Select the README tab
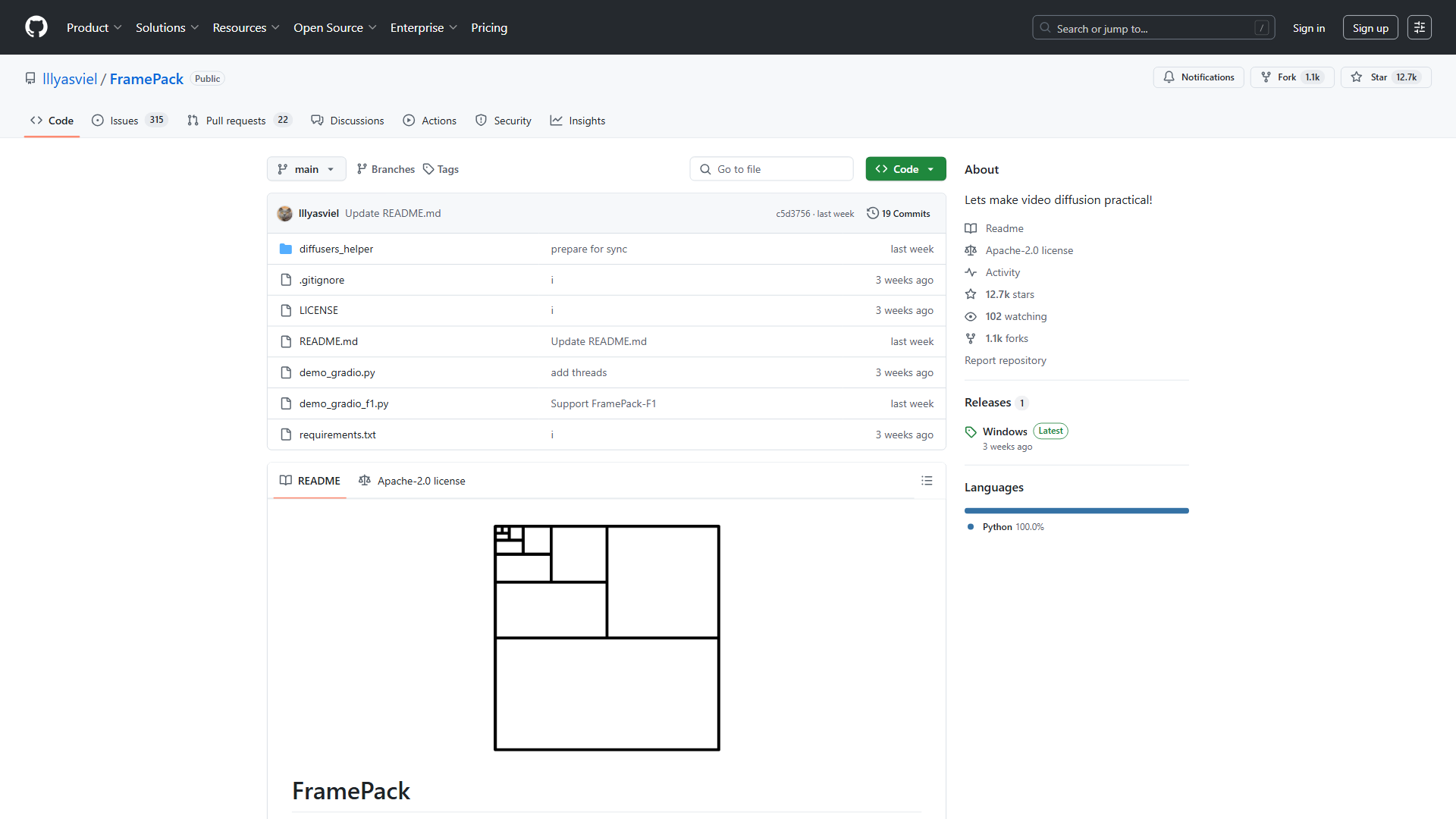 310,481
